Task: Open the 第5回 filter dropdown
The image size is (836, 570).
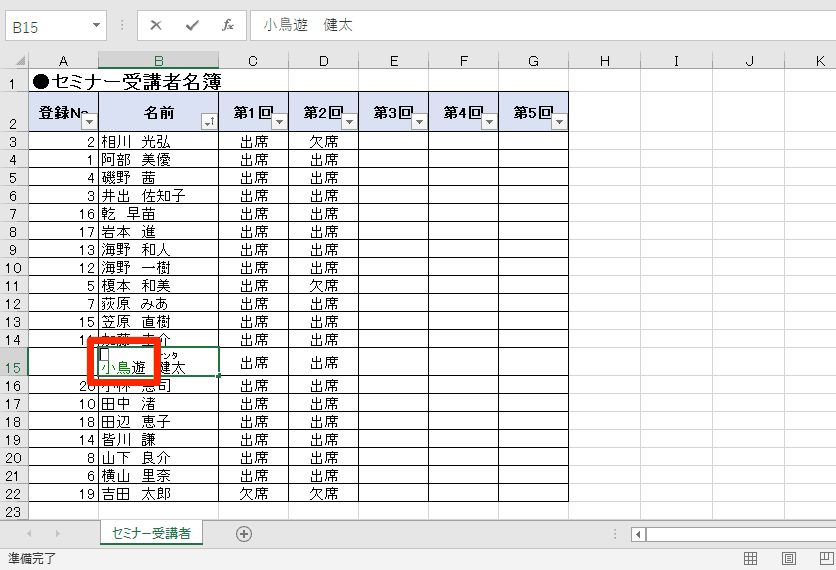Action: (558, 122)
